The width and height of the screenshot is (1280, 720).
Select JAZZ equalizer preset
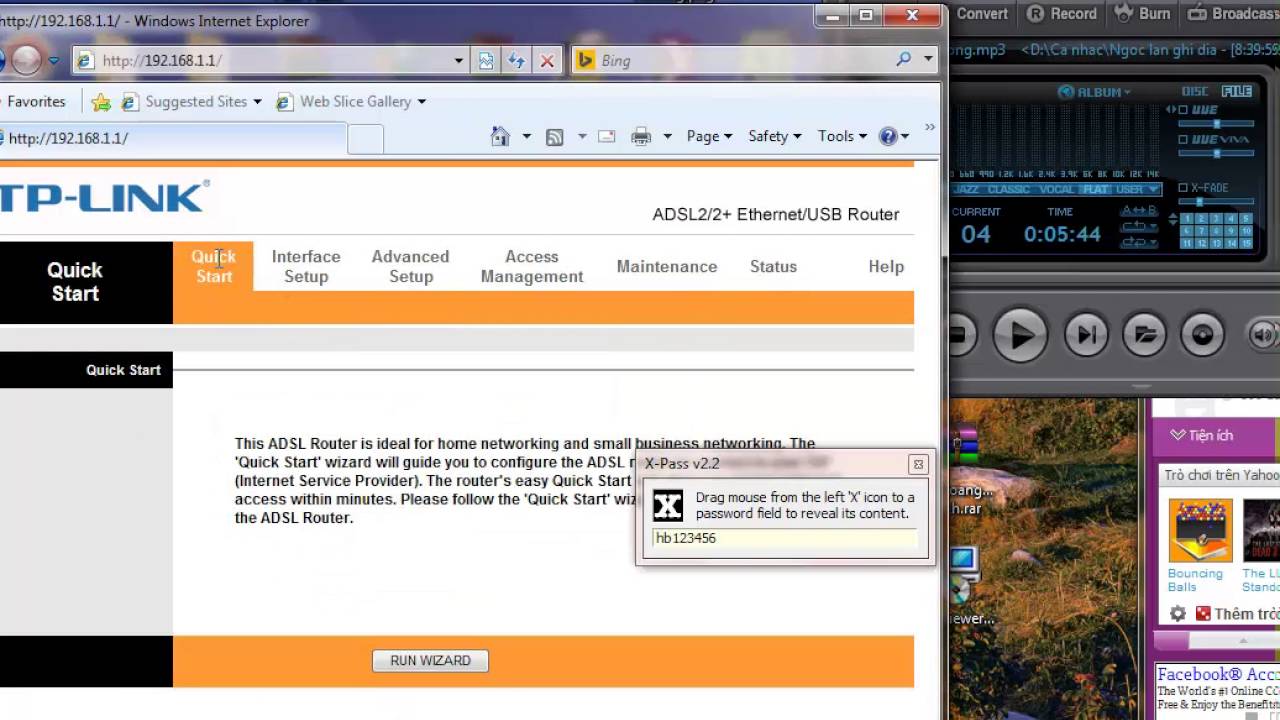(966, 189)
